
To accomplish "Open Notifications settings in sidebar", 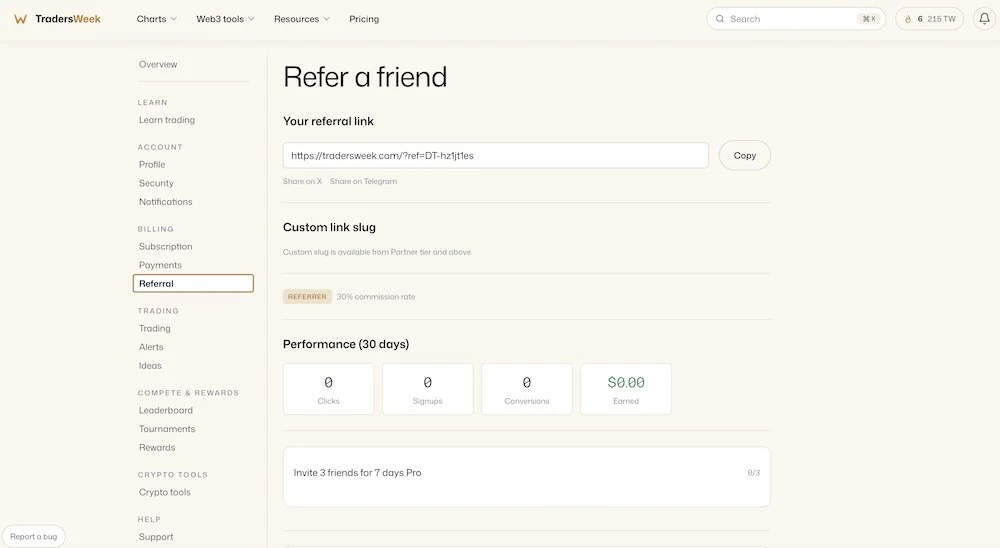I will tap(166, 202).
